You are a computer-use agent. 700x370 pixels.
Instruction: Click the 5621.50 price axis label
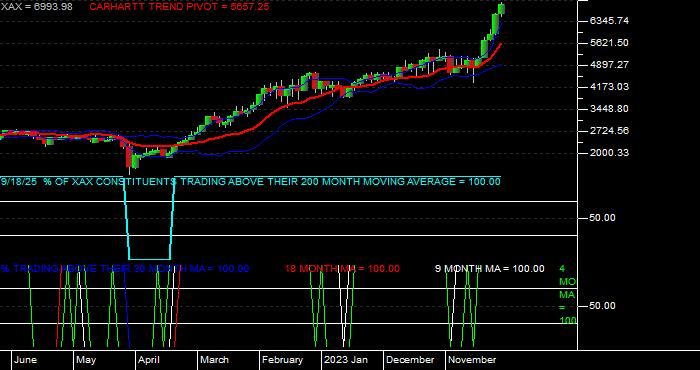tap(609, 42)
